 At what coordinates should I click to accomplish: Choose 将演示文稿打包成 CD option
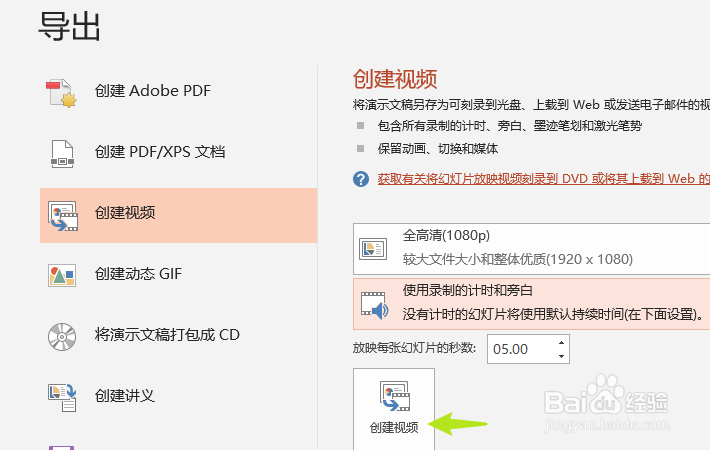(178, 335)
